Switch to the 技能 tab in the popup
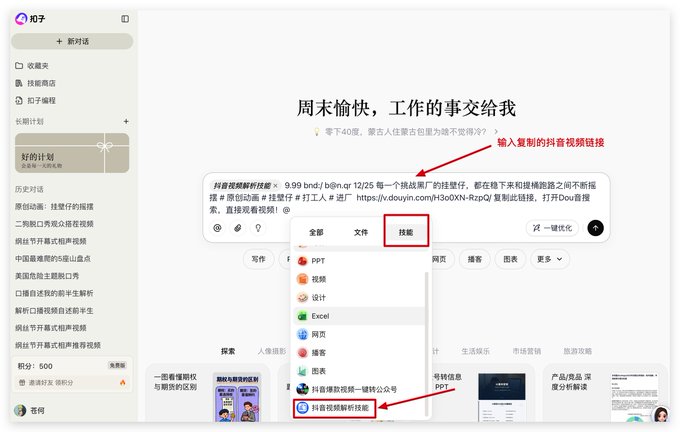Image resolution: width=680 pixels, height=432 pixels. tap(406, 232)
